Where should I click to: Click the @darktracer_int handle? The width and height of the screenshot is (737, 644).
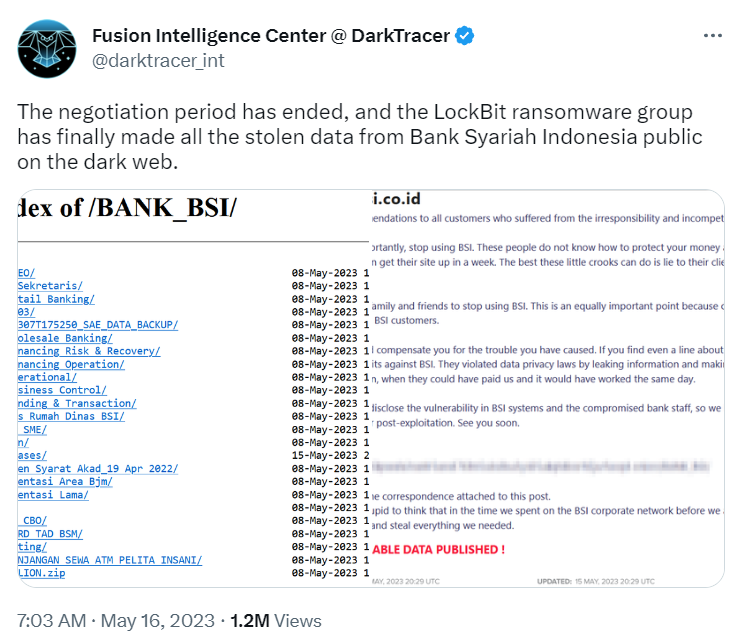(158, 60)
